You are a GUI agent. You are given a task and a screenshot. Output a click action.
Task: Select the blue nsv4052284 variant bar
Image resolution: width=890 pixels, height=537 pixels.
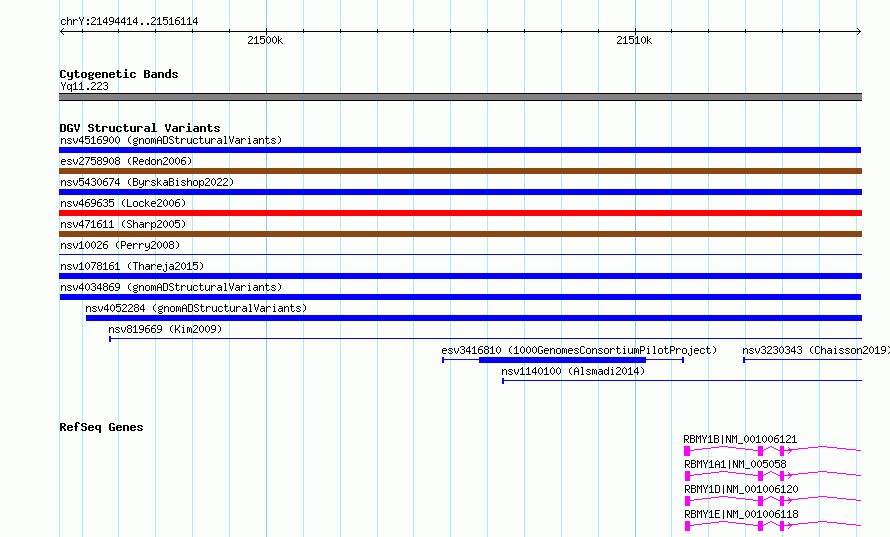(x=474, y=318)
